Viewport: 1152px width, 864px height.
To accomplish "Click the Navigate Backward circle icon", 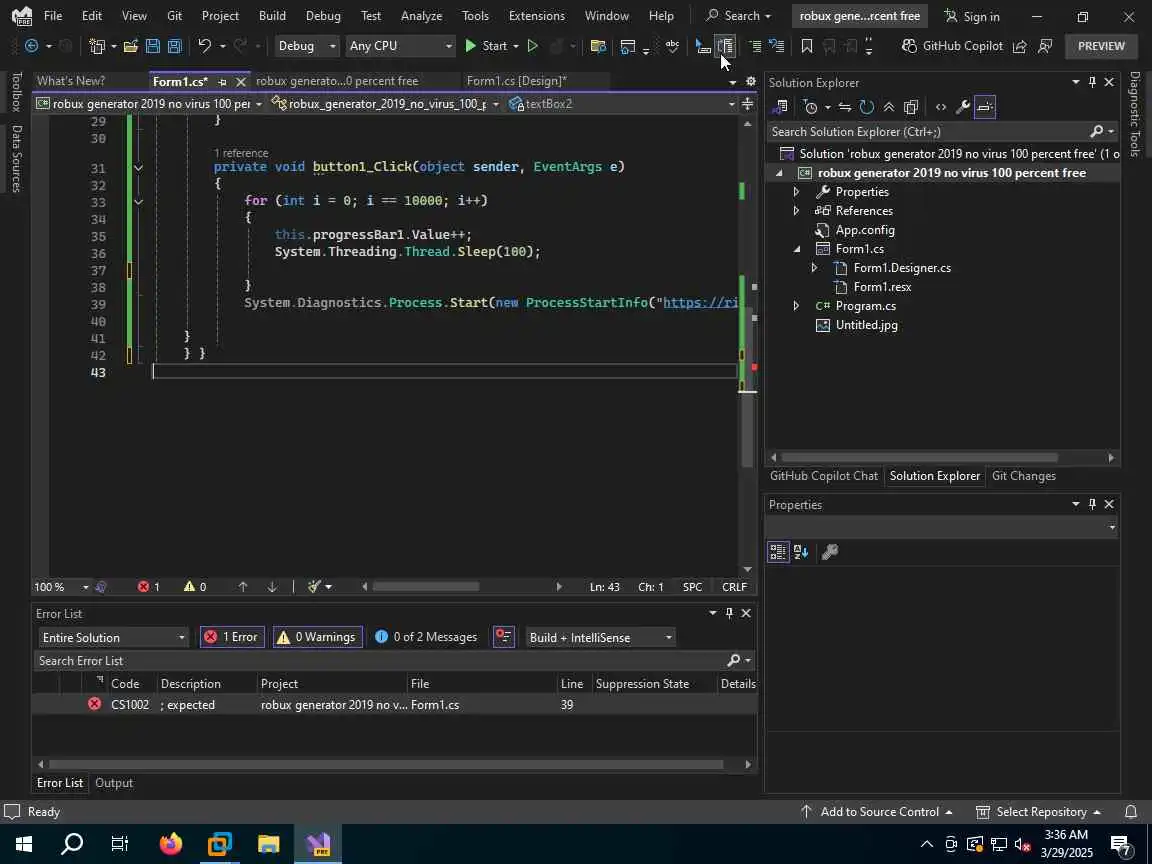I will point(32,46).
